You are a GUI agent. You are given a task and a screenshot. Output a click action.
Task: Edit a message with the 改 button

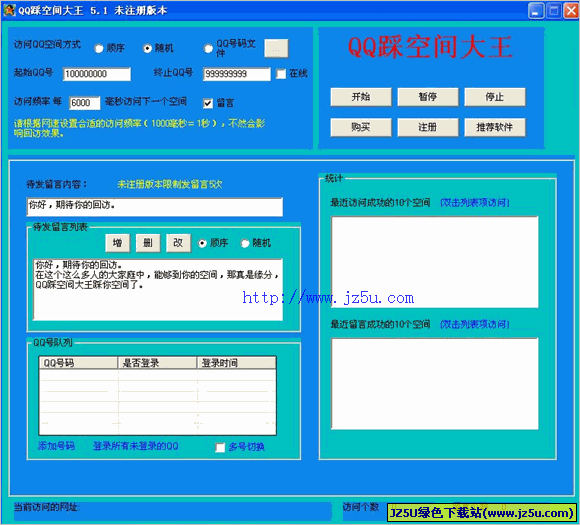[178, 243]
